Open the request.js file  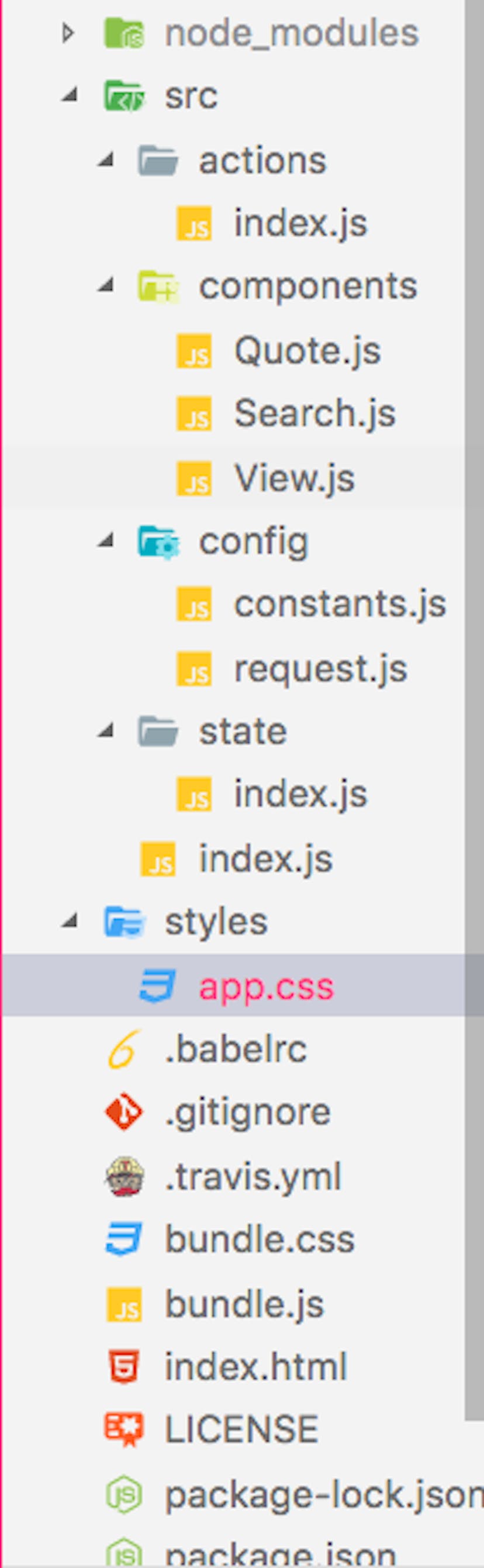321,669
